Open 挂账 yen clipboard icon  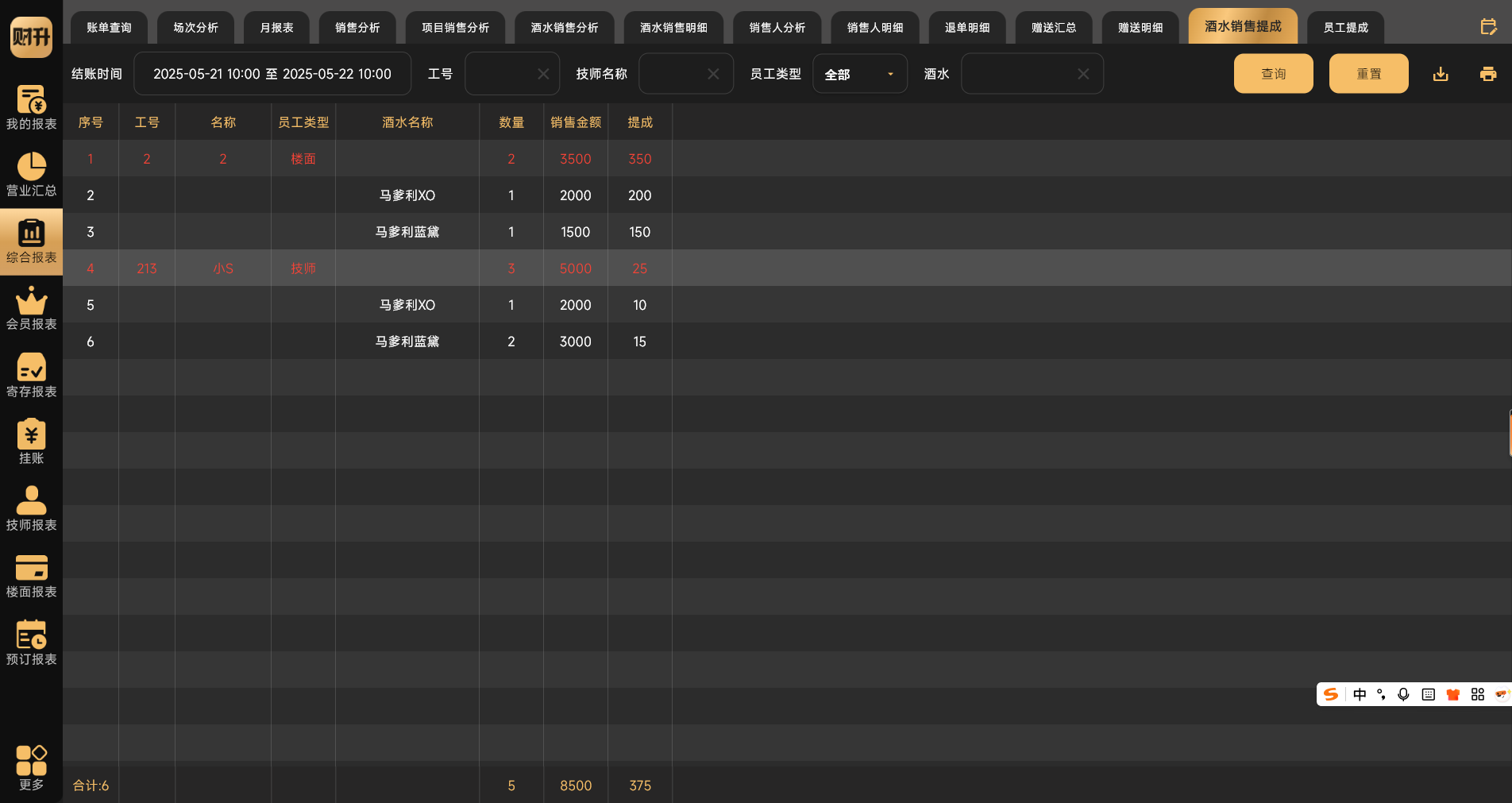(31, 442)
